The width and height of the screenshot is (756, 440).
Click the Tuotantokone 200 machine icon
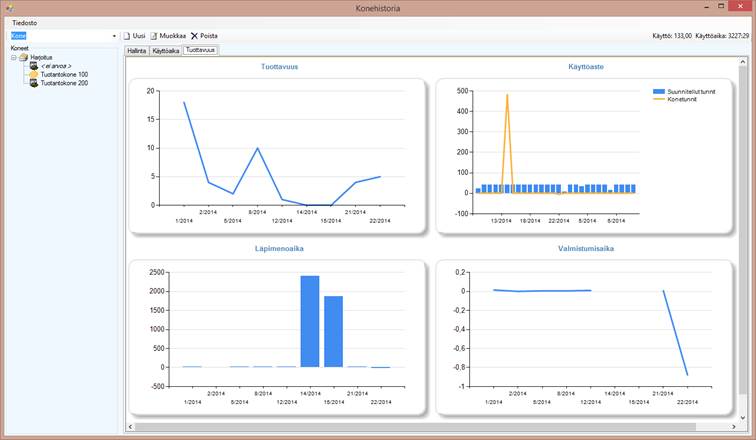[x=33, y=83]
